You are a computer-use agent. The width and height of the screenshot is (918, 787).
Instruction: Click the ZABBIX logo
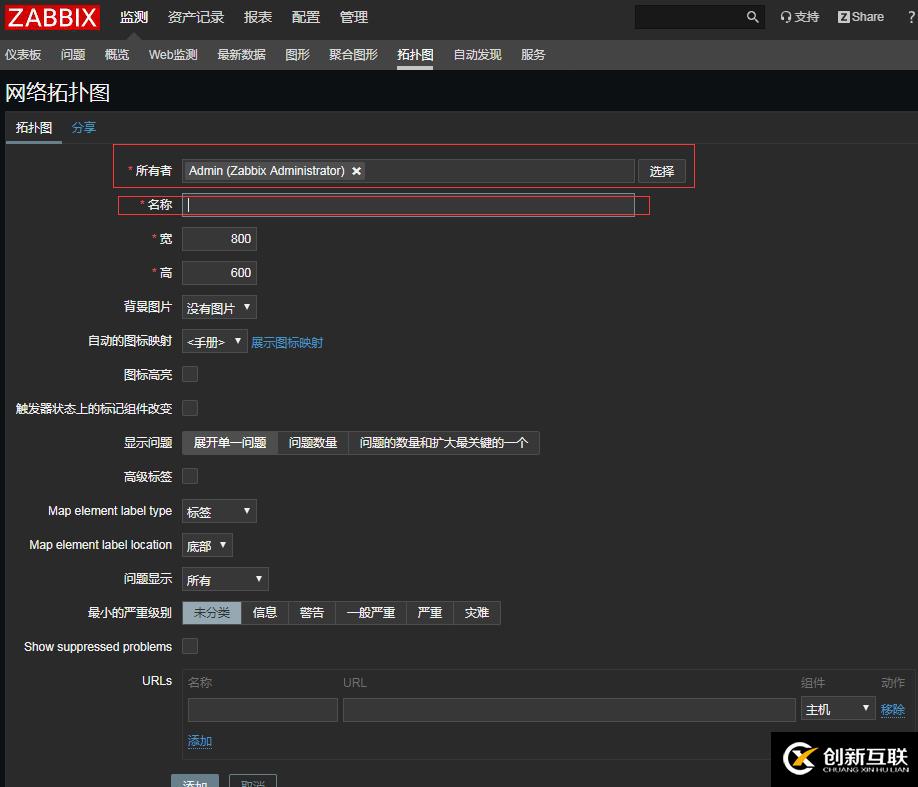click(x=53, y=17)
